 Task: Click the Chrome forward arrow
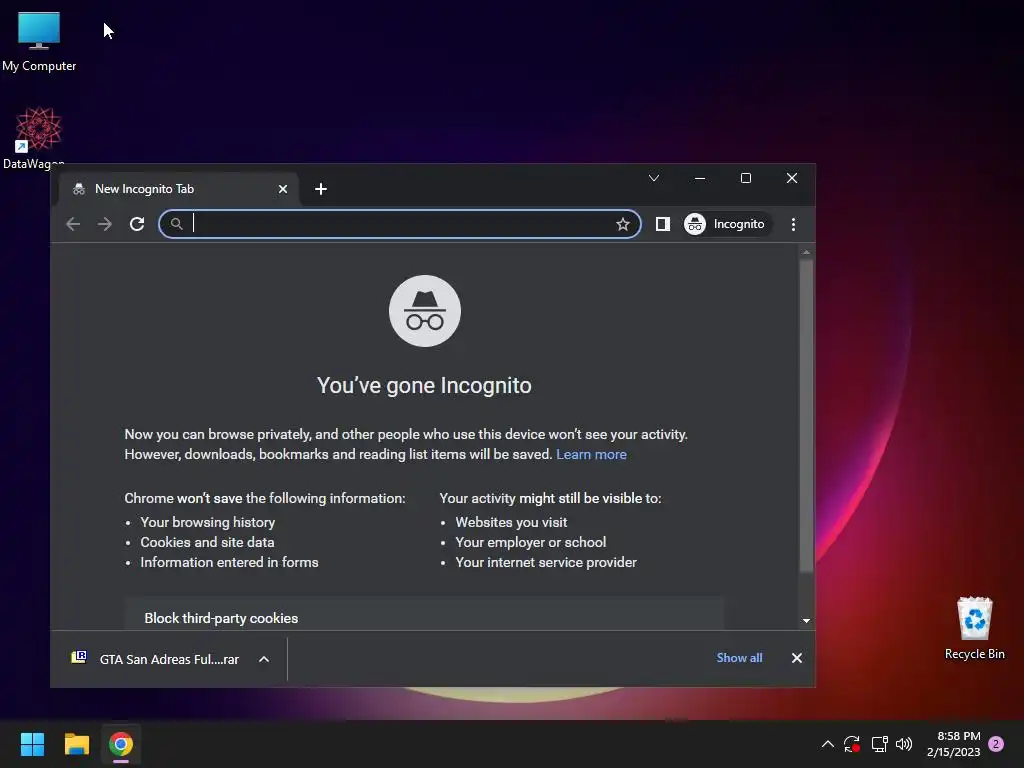click(x=104, y=224)
